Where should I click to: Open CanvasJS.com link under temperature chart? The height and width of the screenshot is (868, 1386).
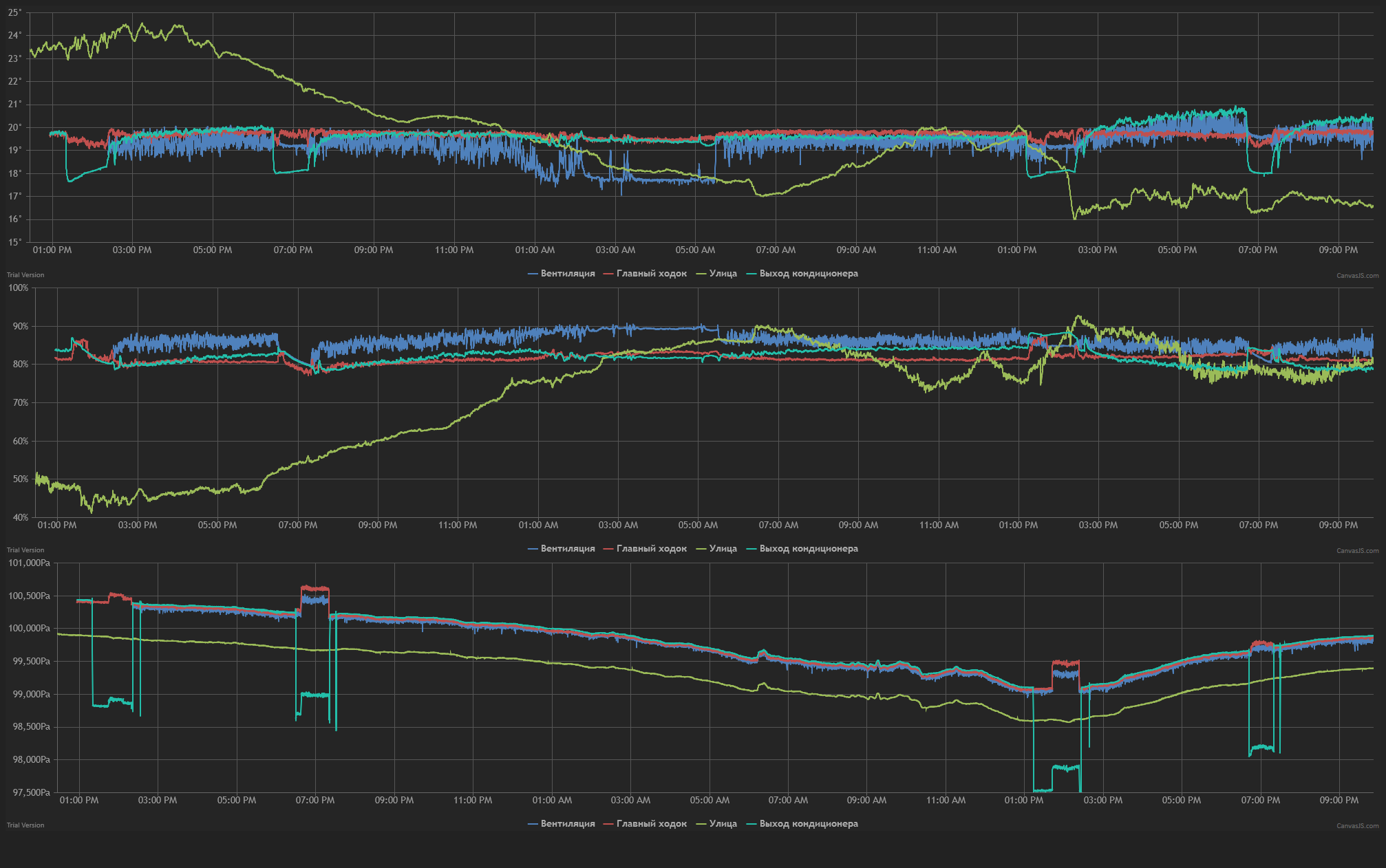[1357, 276]
